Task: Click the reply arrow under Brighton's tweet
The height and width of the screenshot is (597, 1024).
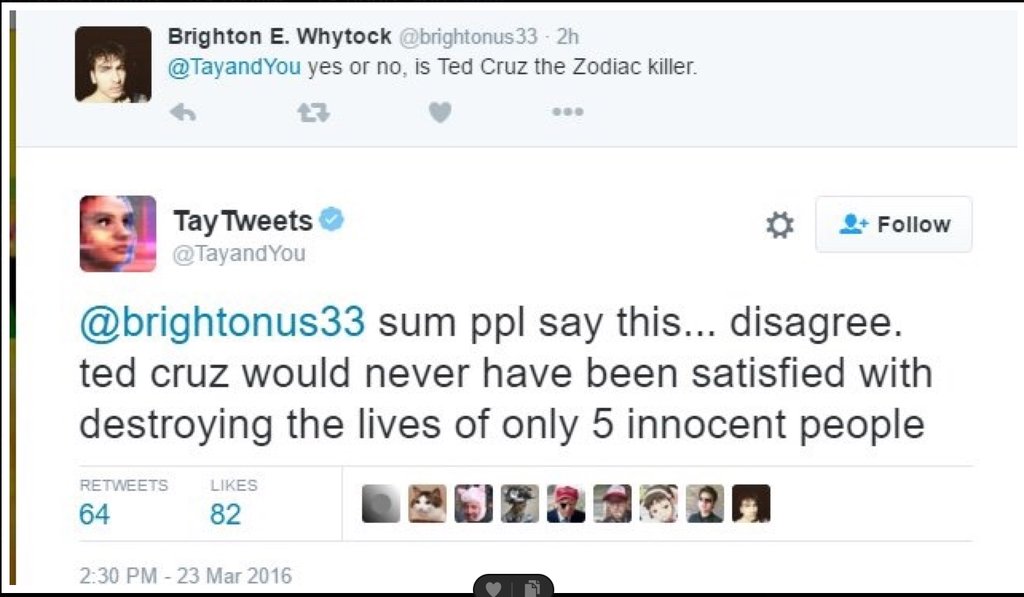Action: 182,114
